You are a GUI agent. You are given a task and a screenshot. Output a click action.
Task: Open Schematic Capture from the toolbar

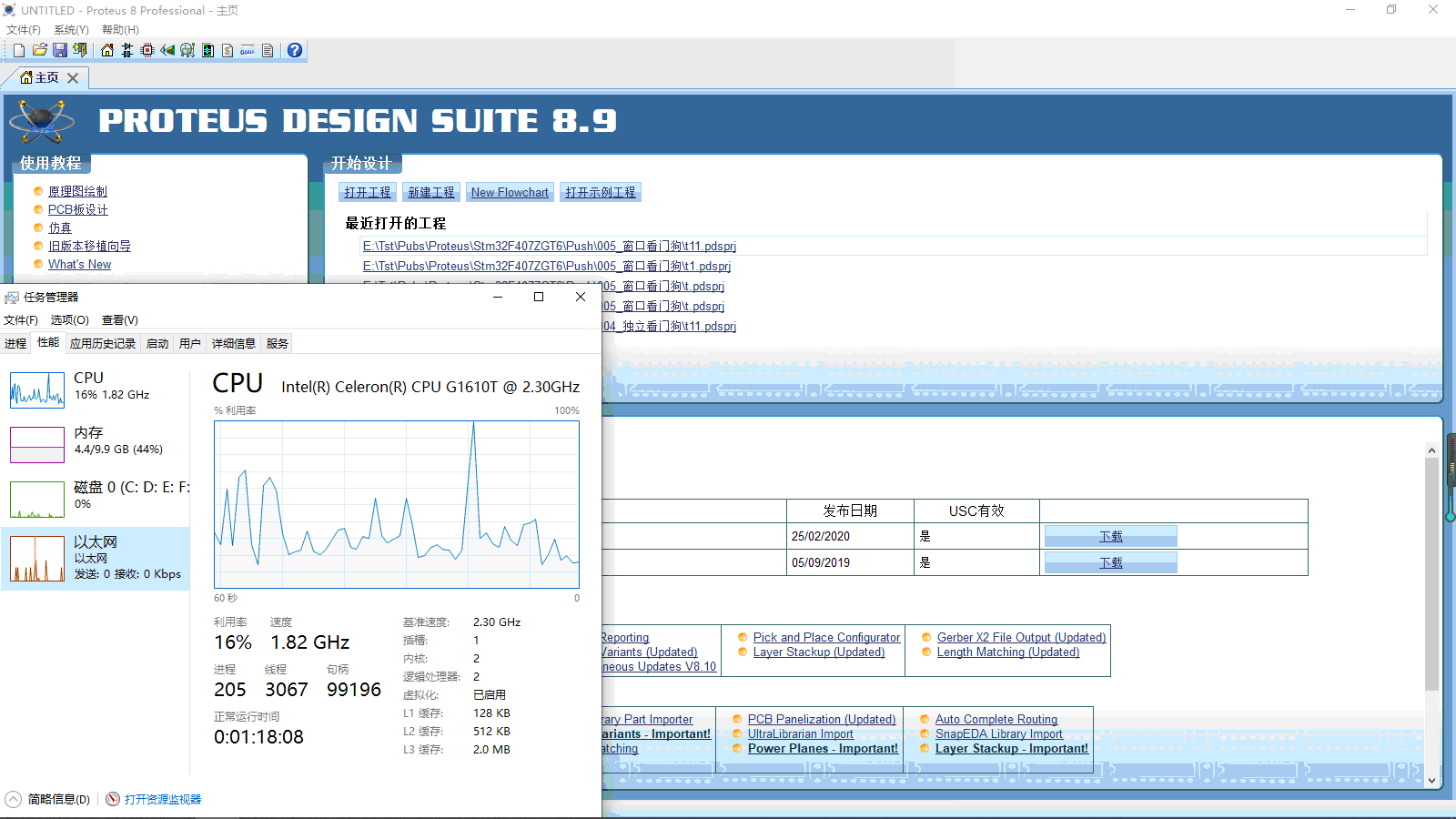pos(127,50)
